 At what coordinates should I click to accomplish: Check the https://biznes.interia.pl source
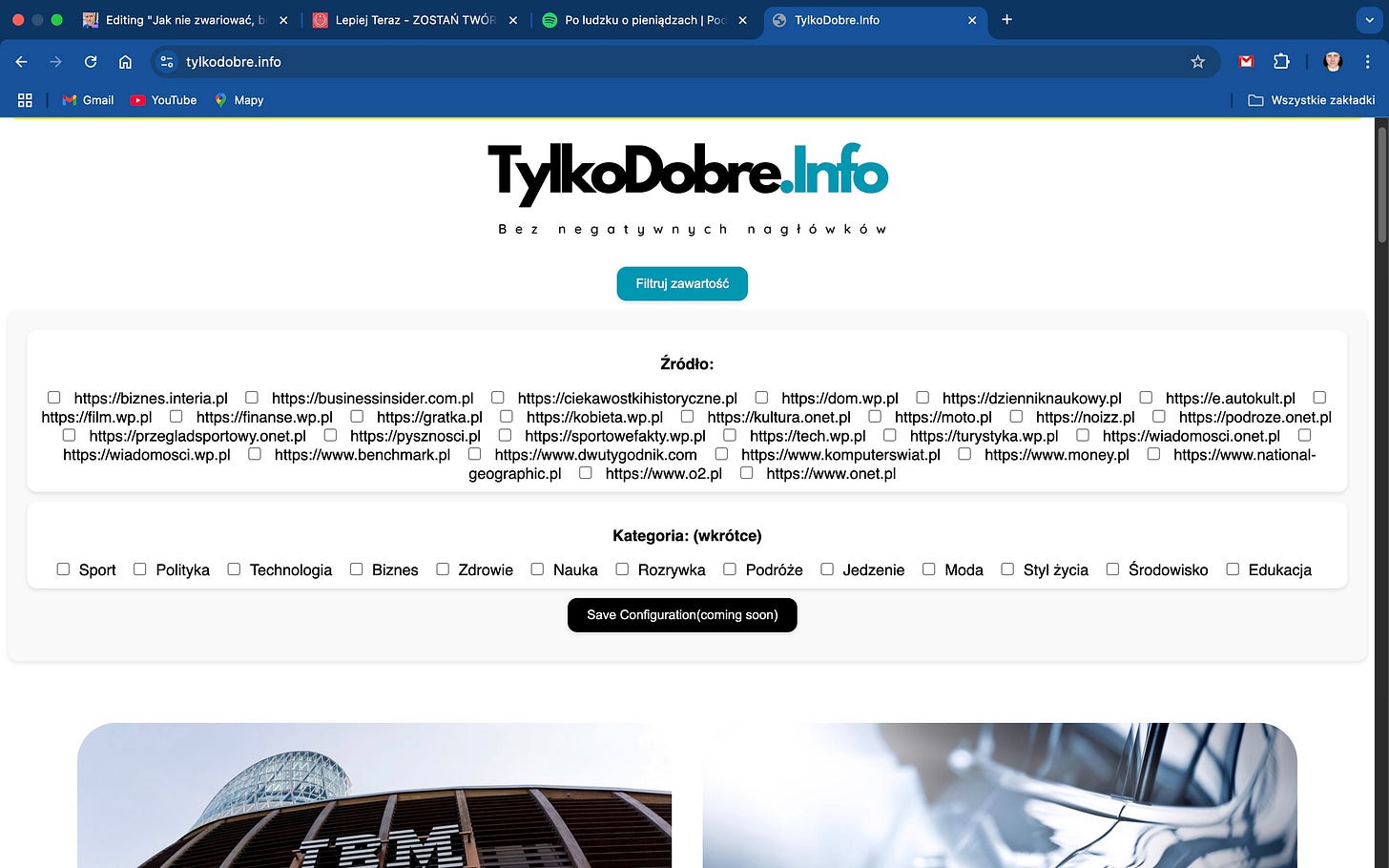pos(53,397)
